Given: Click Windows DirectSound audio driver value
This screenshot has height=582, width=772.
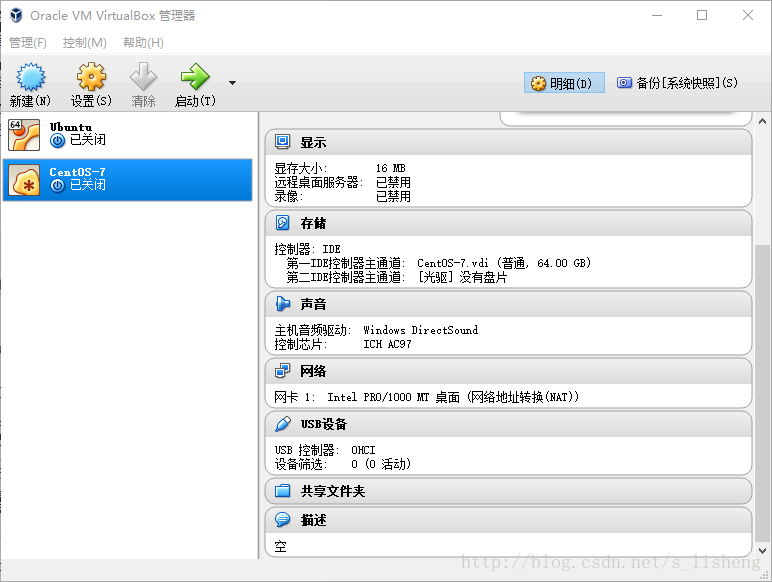Looking at the screenshot, I should 420,330.
